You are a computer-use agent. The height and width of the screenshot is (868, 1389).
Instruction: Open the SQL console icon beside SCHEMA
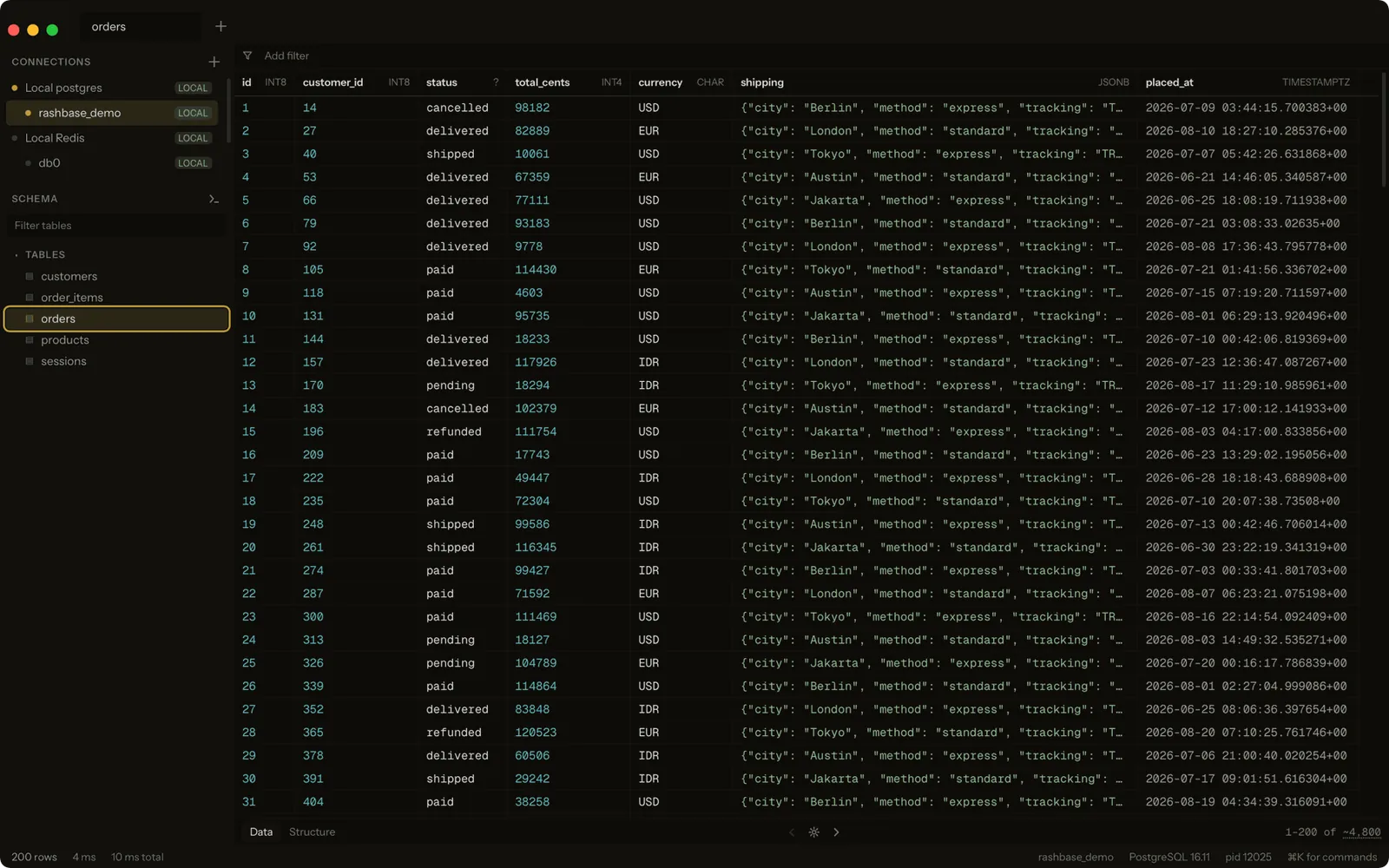point(214,199)
